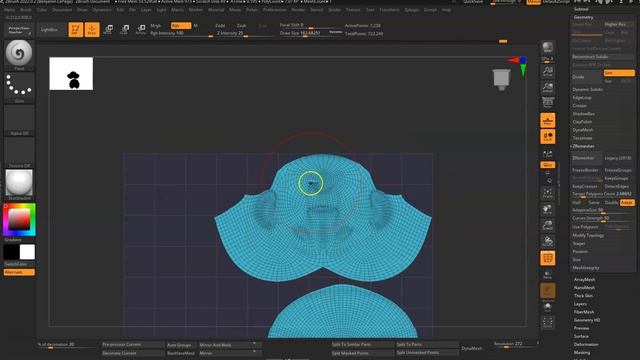Select the Rotate transform icon
The image size is (640, 360).
click(x=141, y=29)
